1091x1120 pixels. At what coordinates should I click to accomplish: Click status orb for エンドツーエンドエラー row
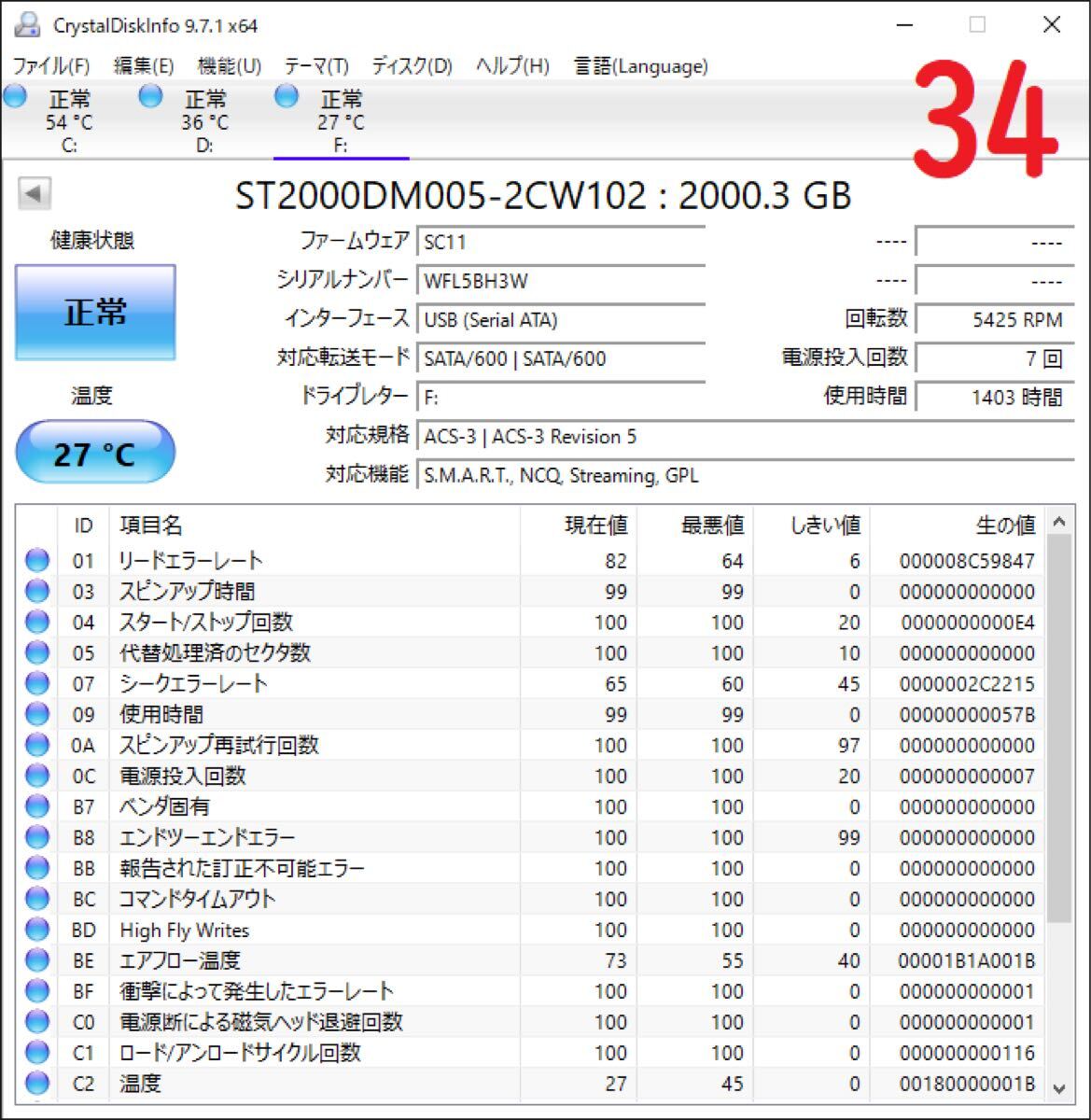[37, 838]
